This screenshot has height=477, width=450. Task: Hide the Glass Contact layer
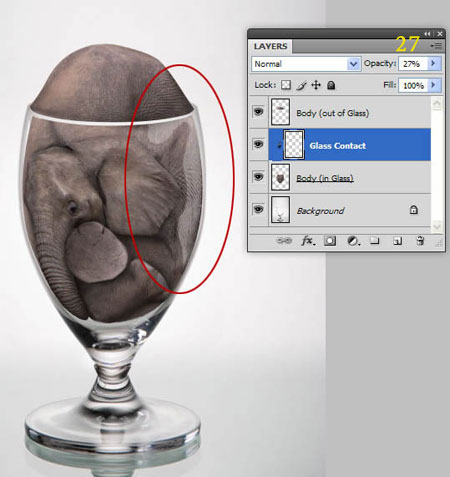(258, 144)
